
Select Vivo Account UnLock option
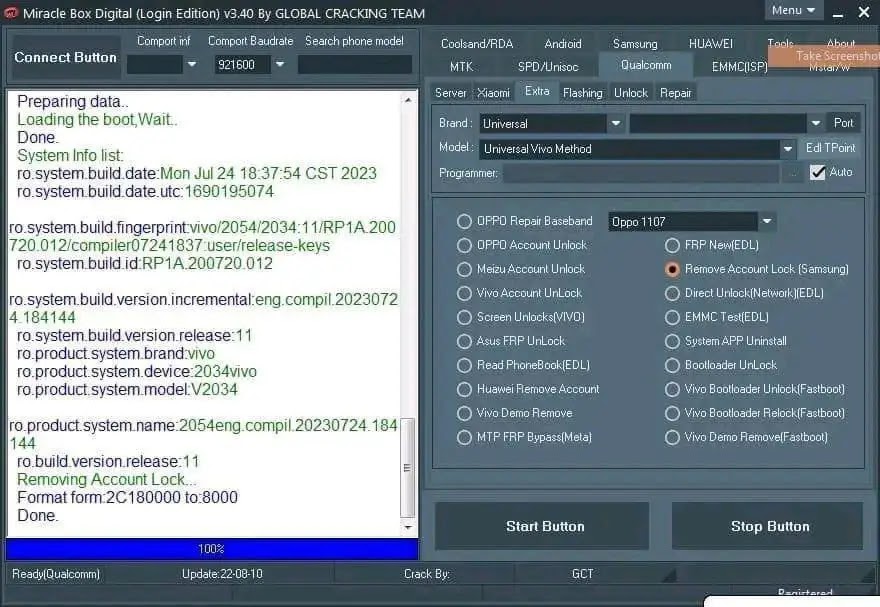pyautogui.click(x=464, y=293)
